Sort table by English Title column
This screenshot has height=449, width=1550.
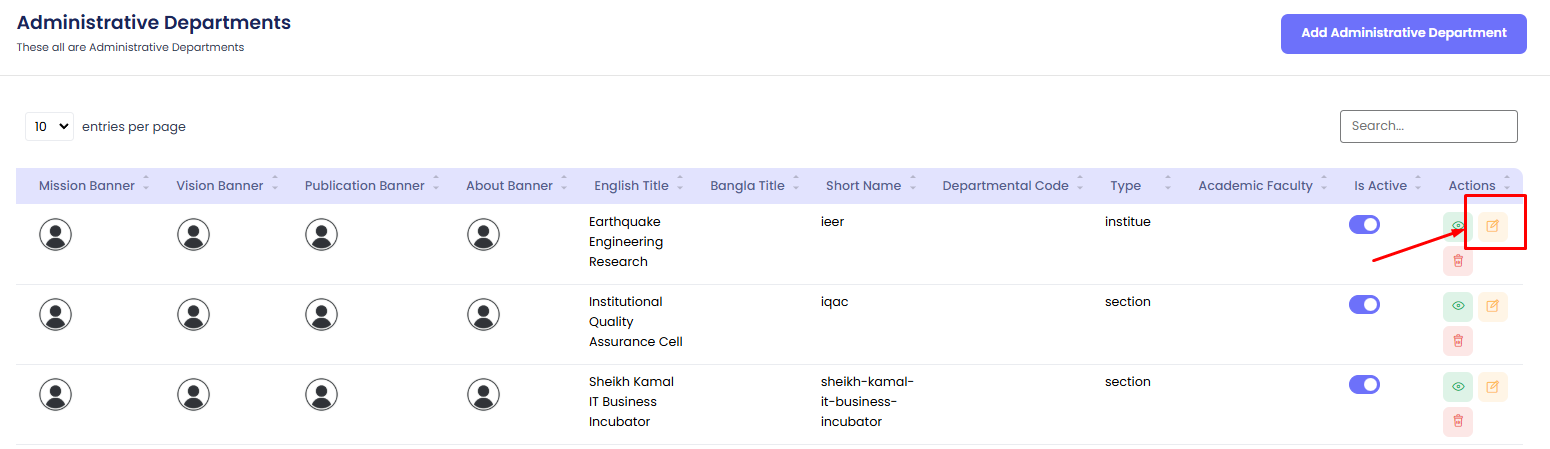[x=631, y=185]
